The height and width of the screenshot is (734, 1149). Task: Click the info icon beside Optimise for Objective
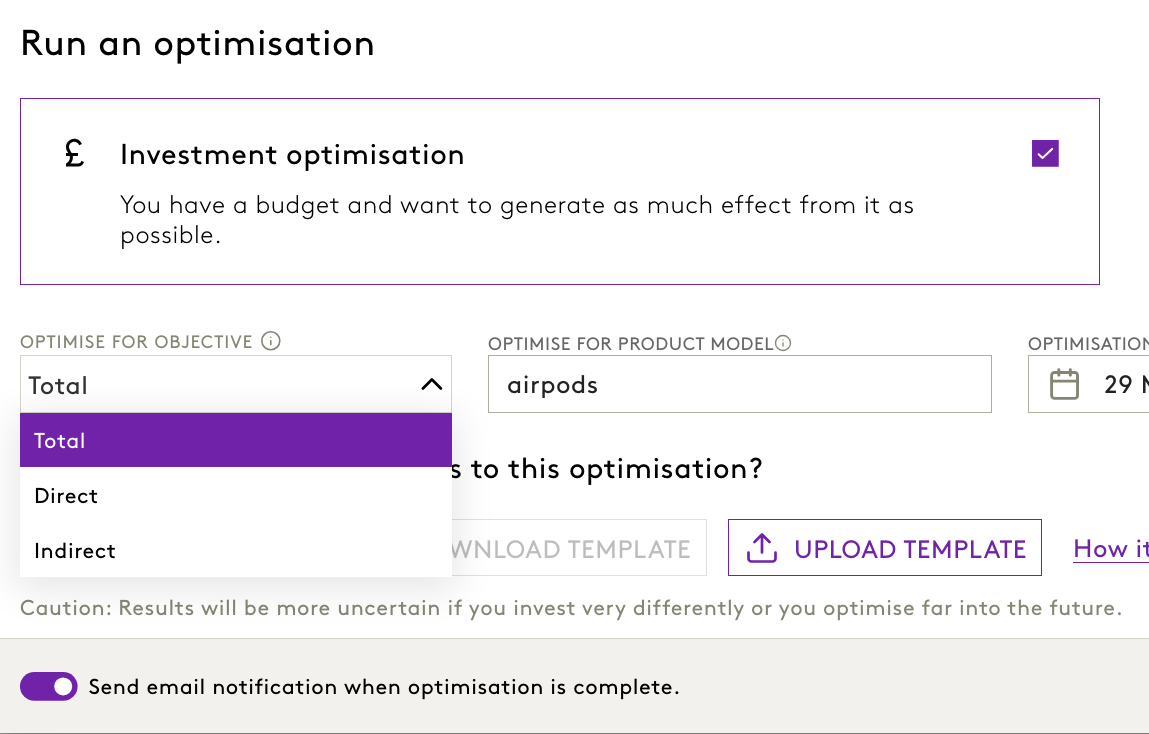pyautogui.click(x=270, y=341)
